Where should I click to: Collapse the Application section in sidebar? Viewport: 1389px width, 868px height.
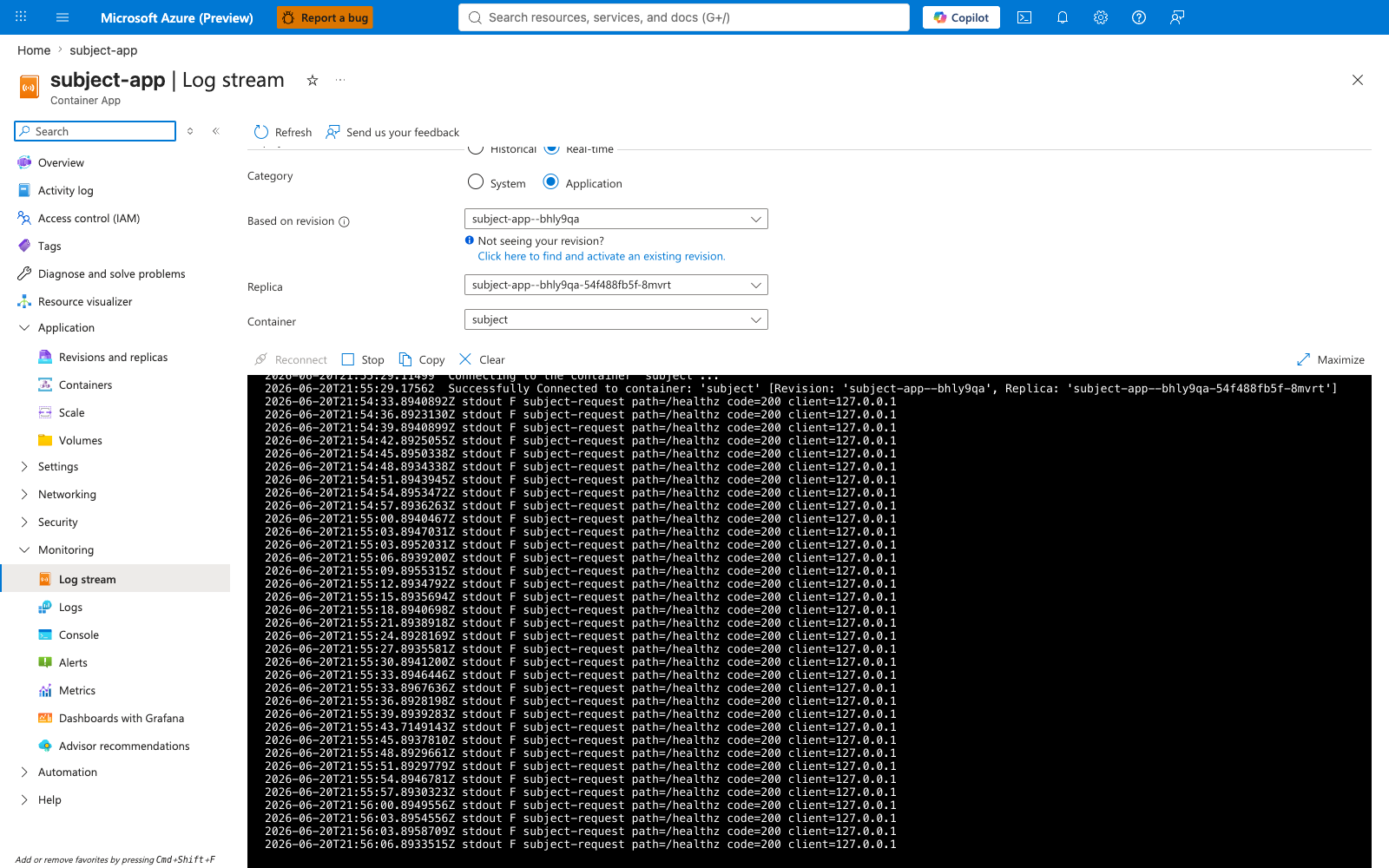click(66, 327)
